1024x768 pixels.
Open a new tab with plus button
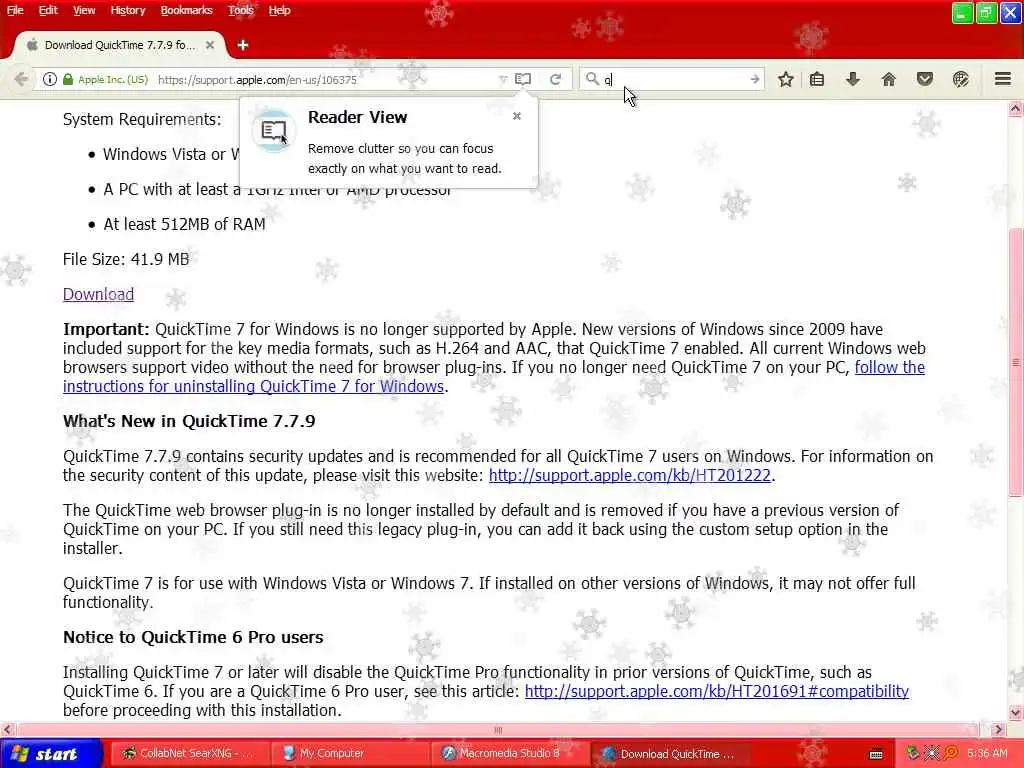pyautogui.click(x=243, y=45)
